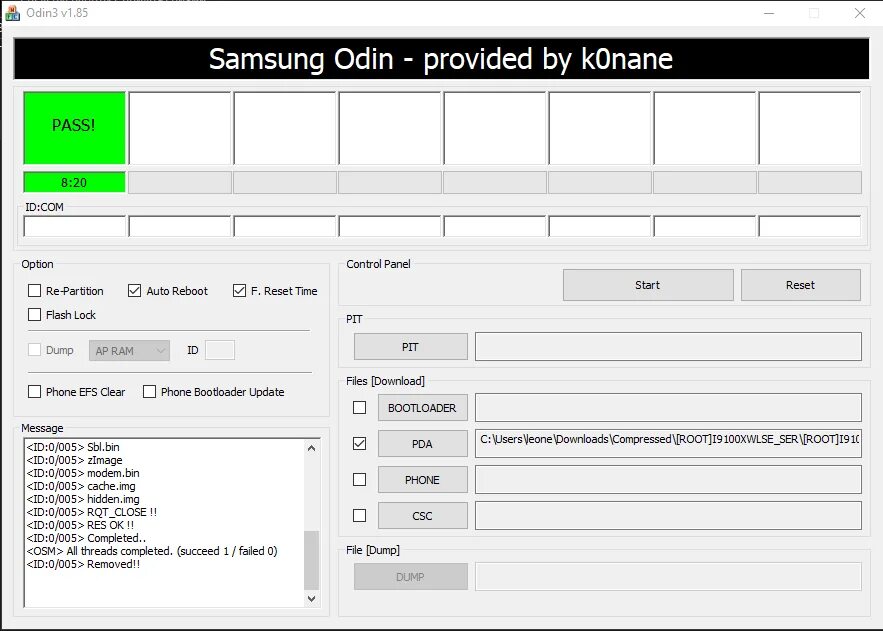Click the PHONE file button
The width and height of the screenshot is (883, 631).
(x=422, y=480)
